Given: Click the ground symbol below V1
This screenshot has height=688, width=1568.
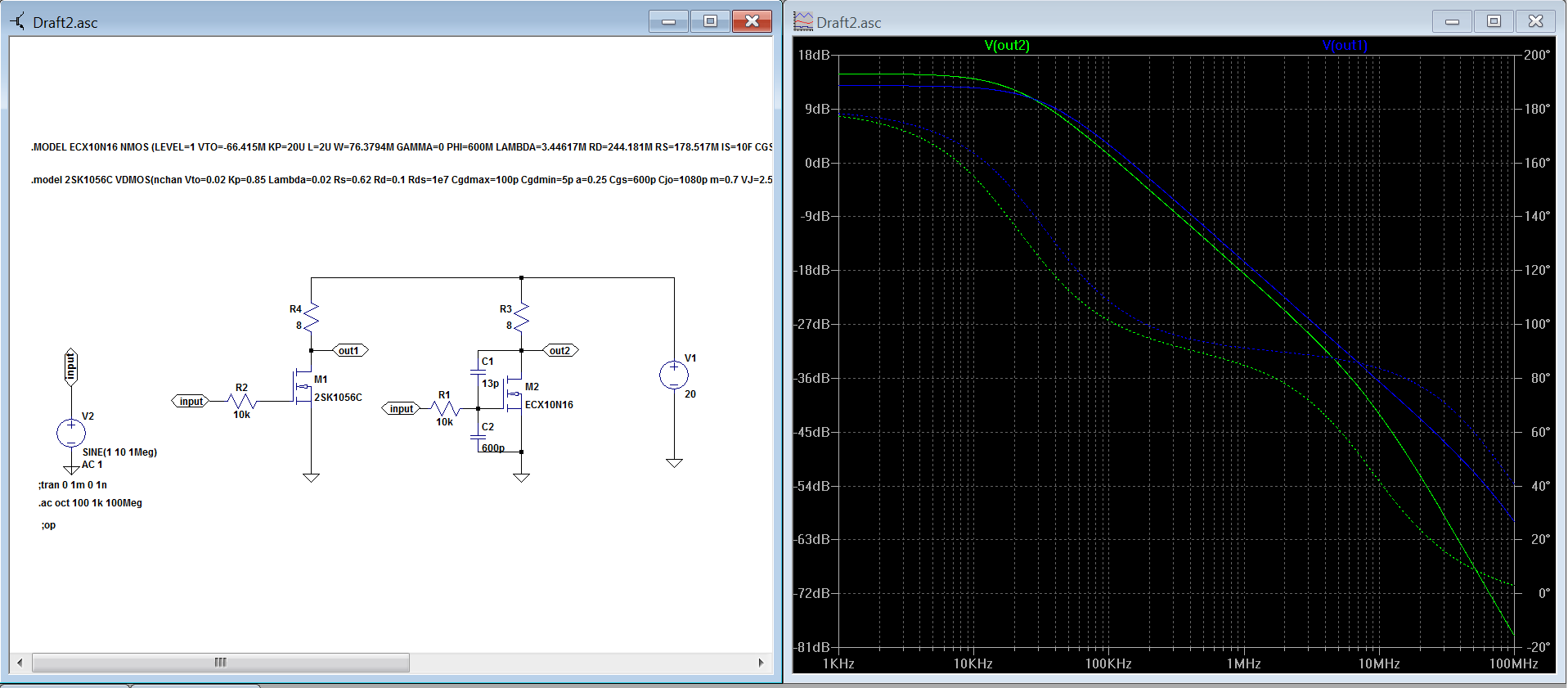Looking at the screenshot, I should (674, 462).
